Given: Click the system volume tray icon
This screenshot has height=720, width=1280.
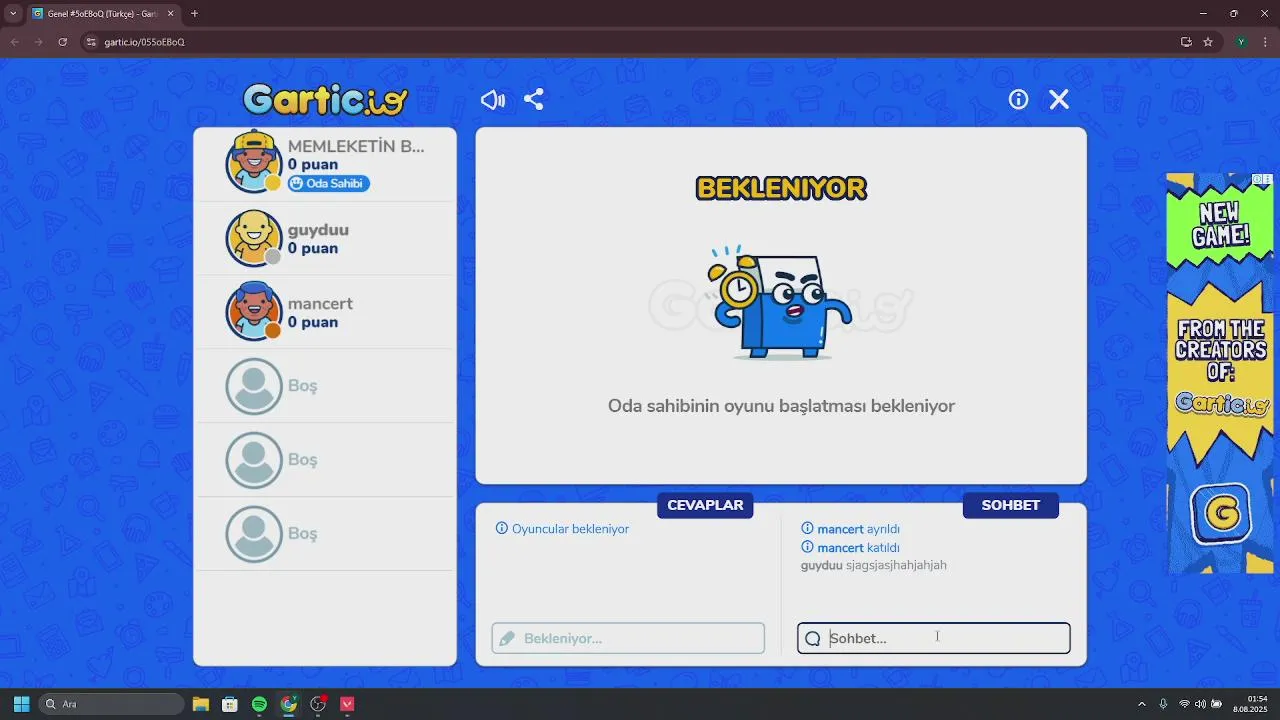Looking at the screenshot, I should 1200,704.
